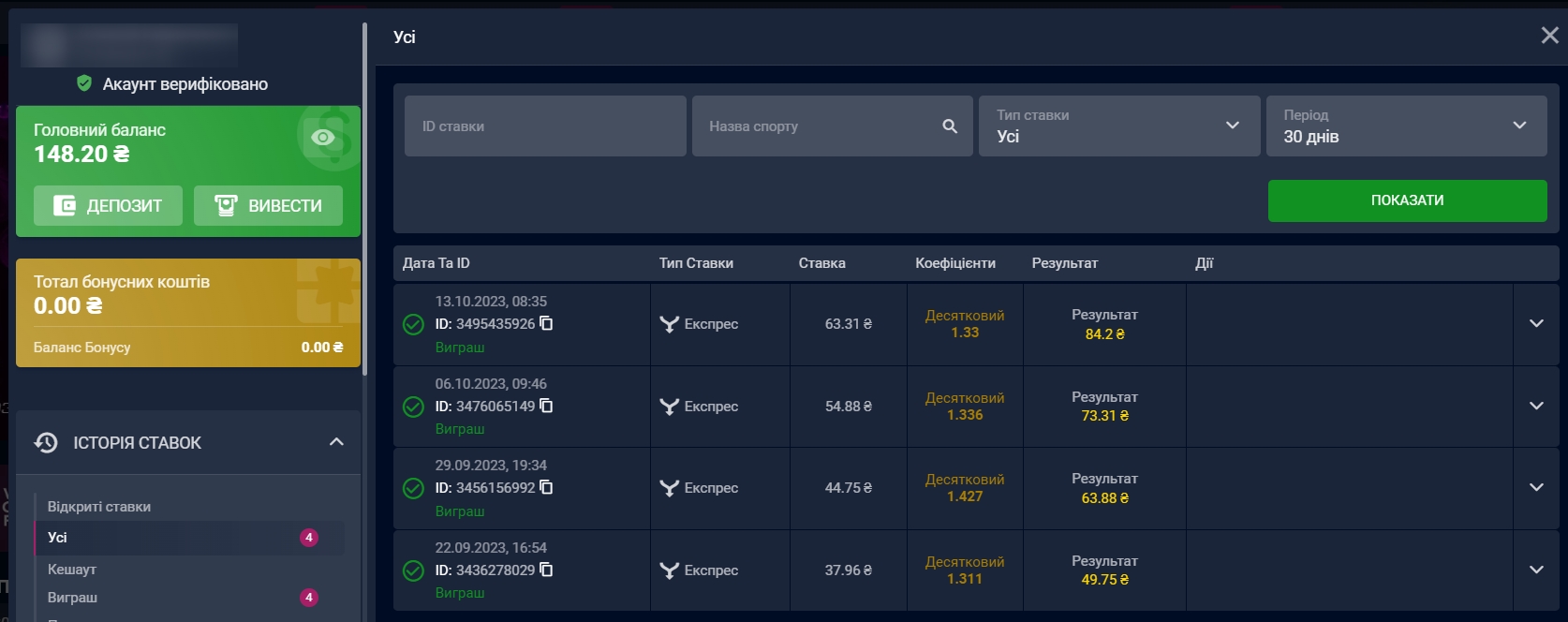Toggle main balance visibility with eye icon
The height and width of the screenshot is (622, 1568).
click(323, 138)
